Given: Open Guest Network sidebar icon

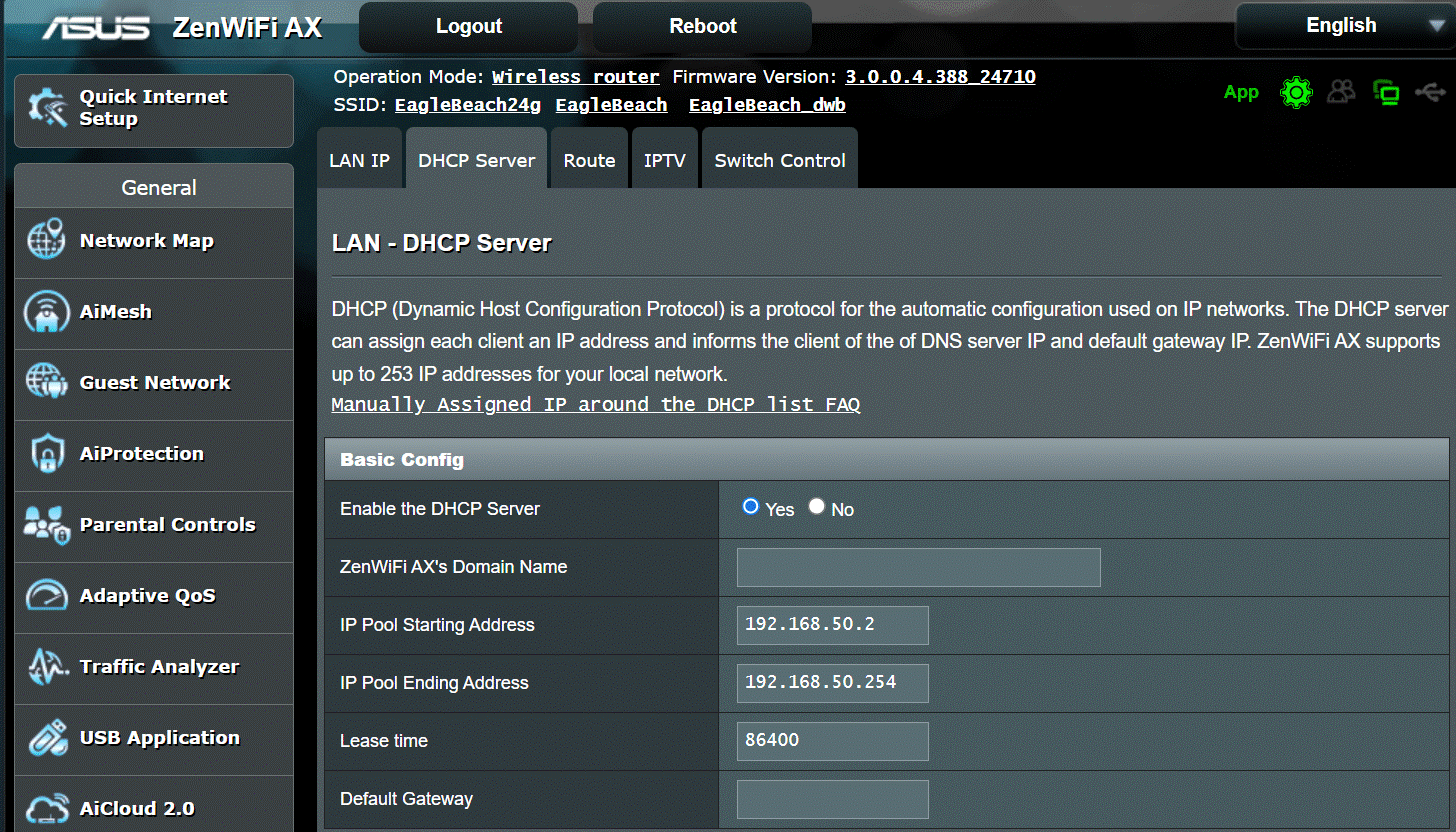Looking at the screenshot, I should [47, 383].
